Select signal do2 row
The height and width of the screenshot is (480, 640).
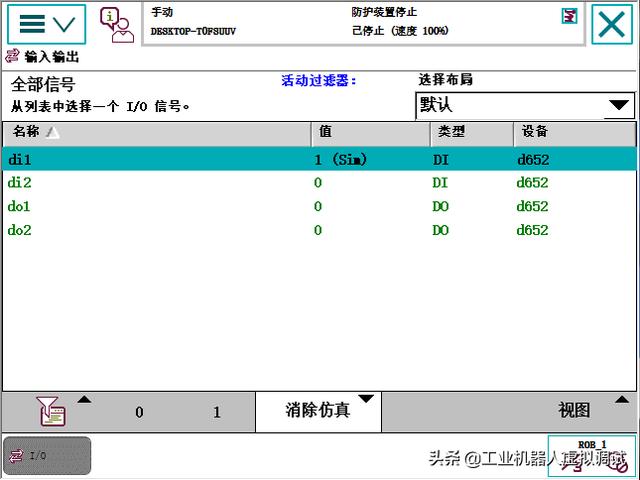pyautogui.click(x=320, y=230)
